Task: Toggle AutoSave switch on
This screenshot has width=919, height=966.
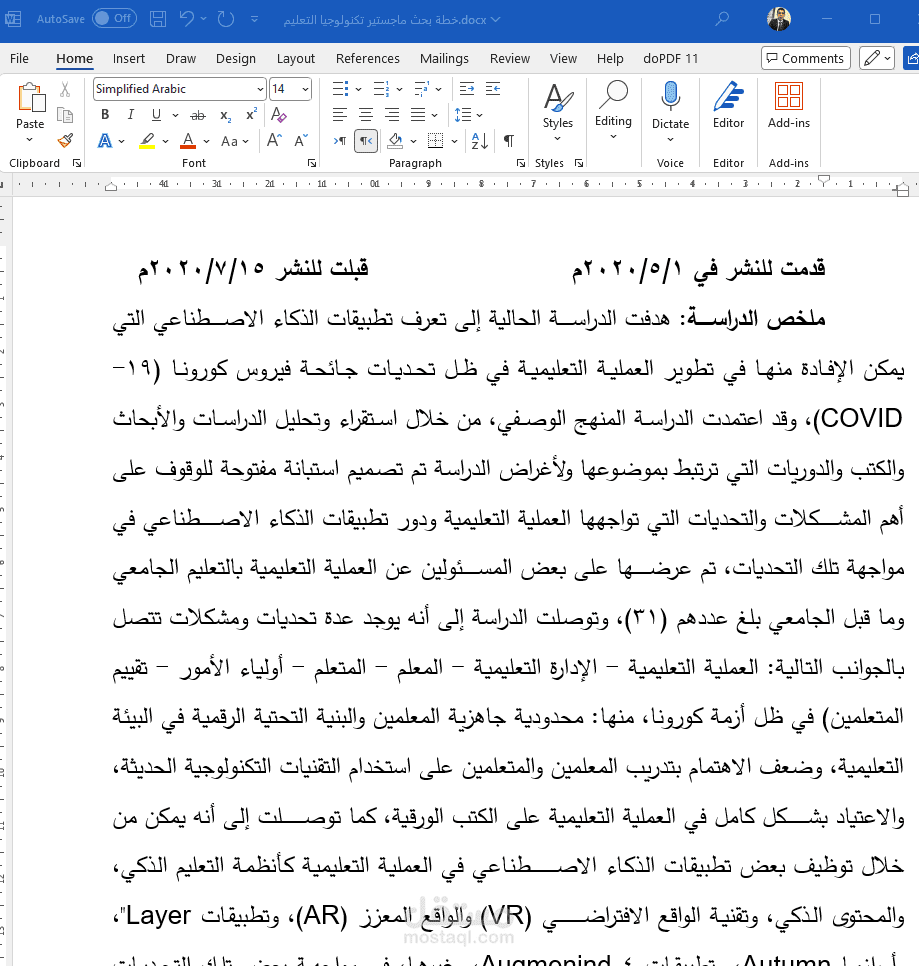Action: coord(115,18)
